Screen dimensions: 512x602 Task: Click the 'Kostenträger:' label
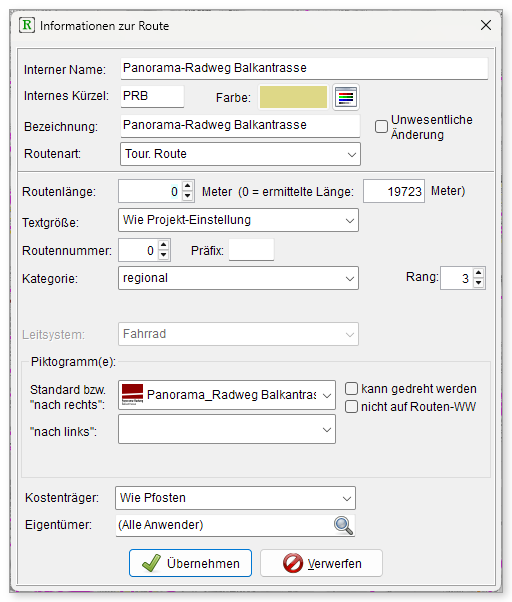62,498
